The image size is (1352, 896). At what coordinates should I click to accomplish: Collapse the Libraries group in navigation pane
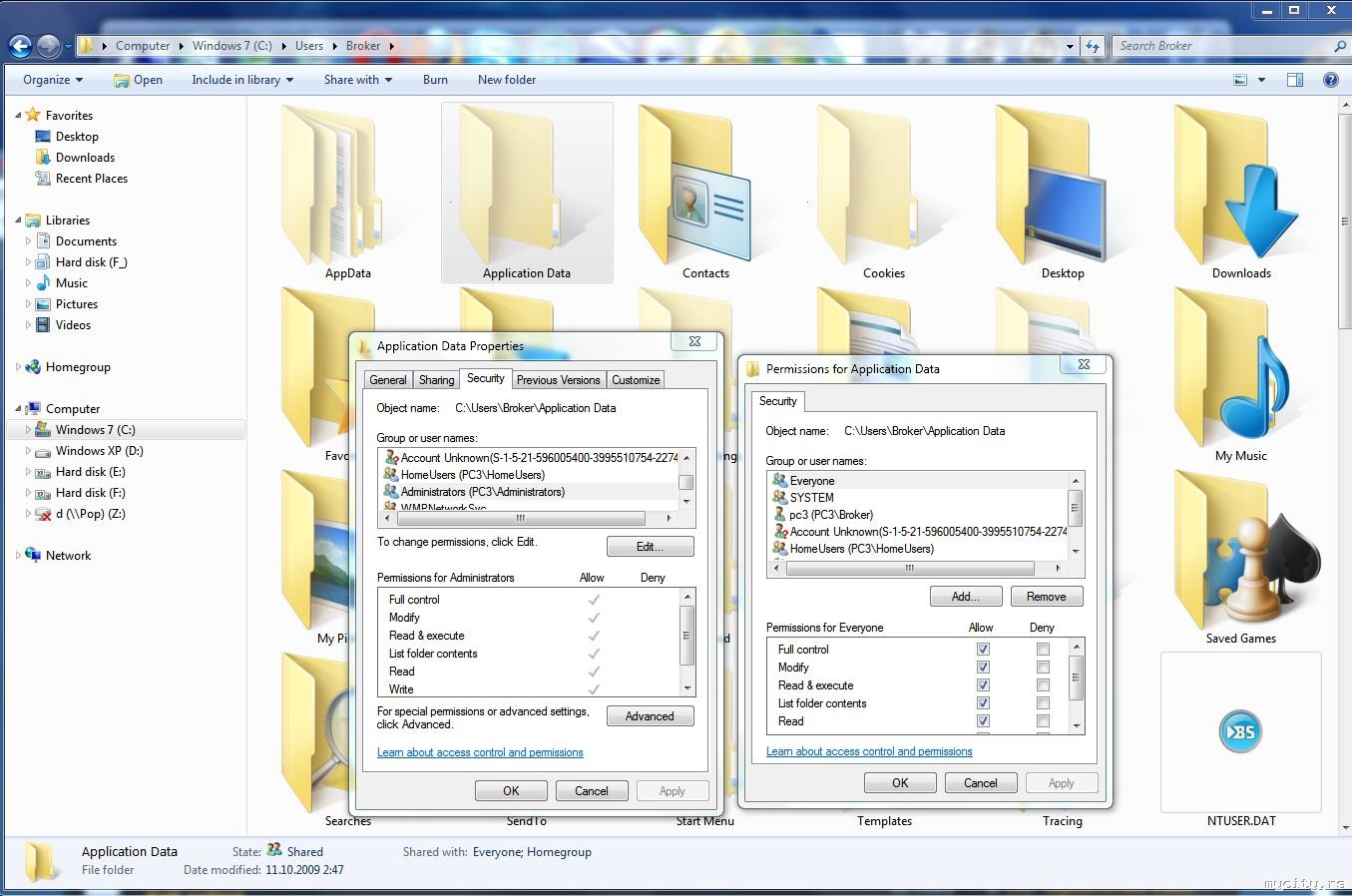click(18, 221)
